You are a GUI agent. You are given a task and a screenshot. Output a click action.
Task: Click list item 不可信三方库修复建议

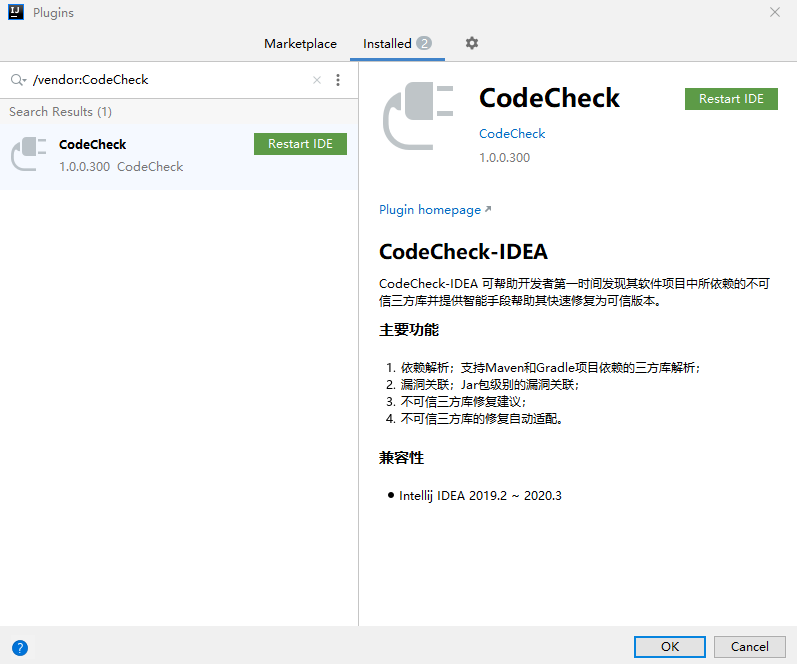tap(463, 402)
